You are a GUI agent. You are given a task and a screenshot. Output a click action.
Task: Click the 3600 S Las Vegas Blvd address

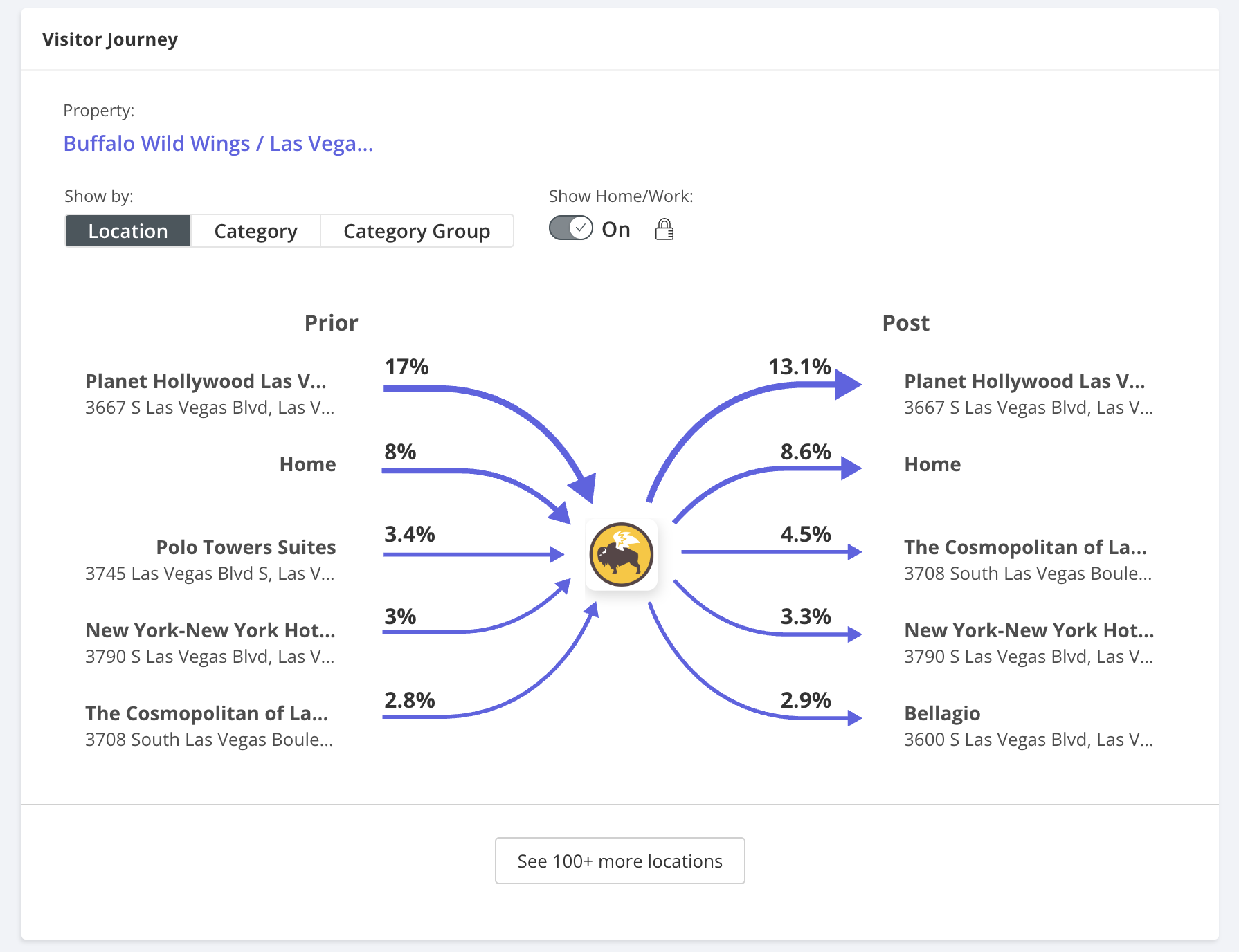[1029, 740]
